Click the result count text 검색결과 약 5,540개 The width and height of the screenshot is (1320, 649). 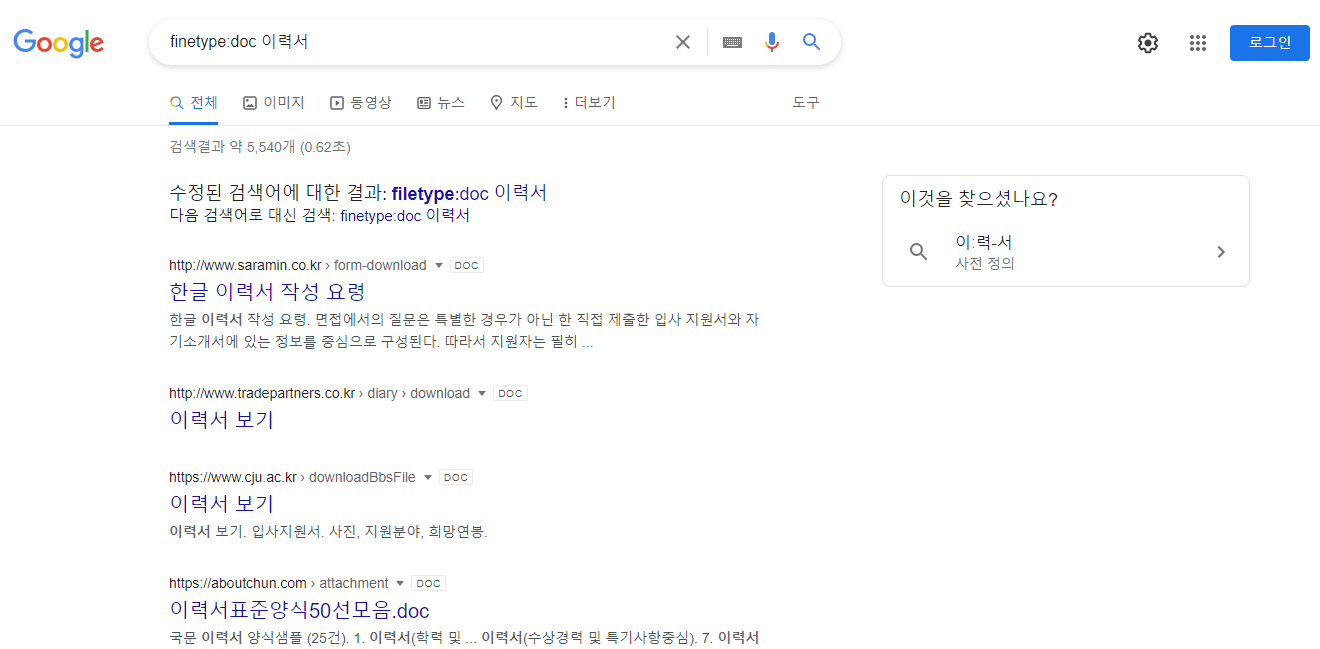coord(232,148)
